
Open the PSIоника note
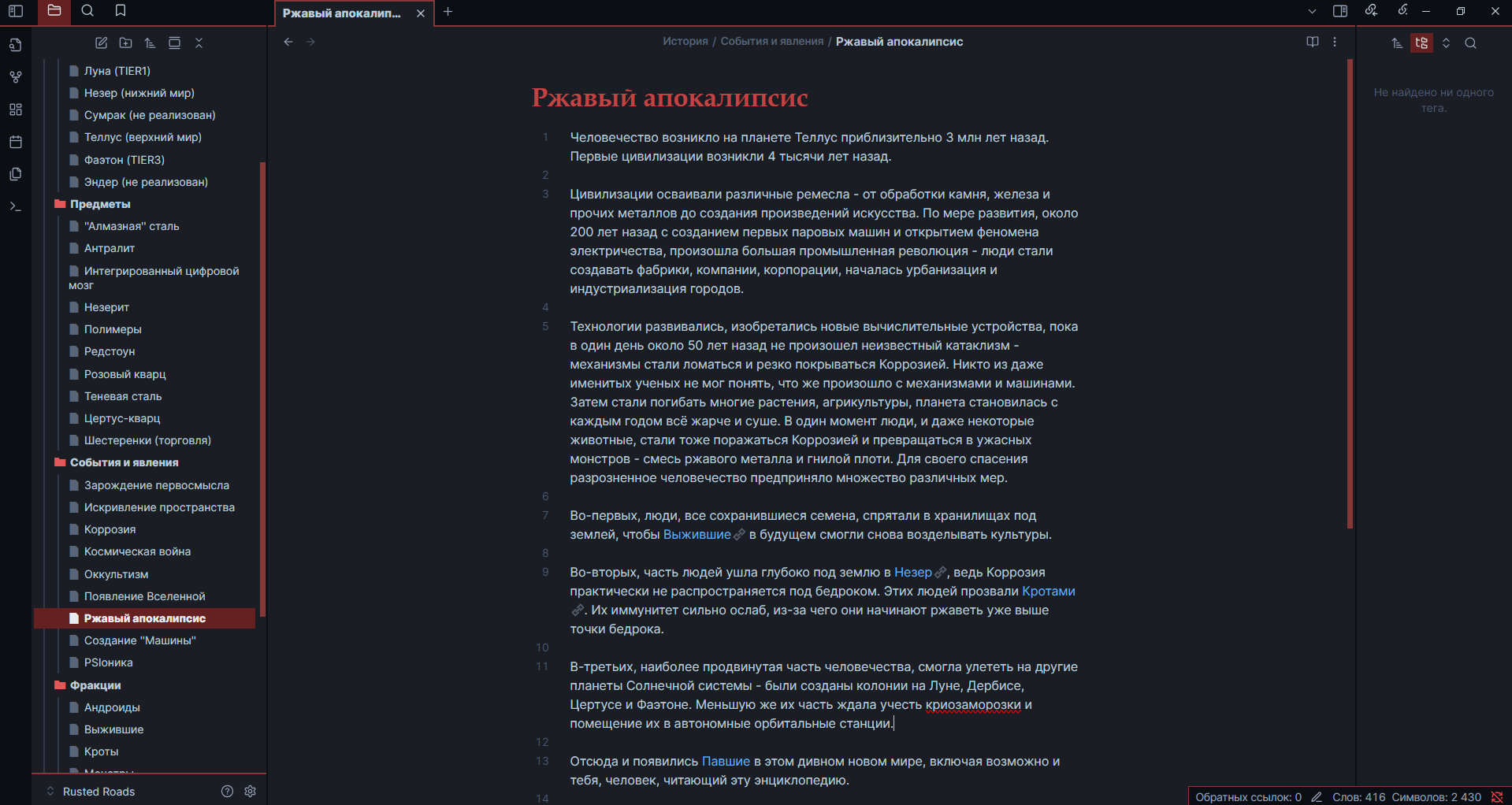click(108, 662)
